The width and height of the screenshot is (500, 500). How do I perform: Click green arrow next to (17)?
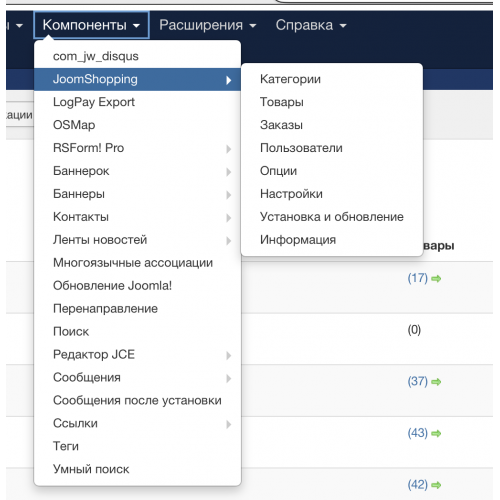click(x=436, y=279)
